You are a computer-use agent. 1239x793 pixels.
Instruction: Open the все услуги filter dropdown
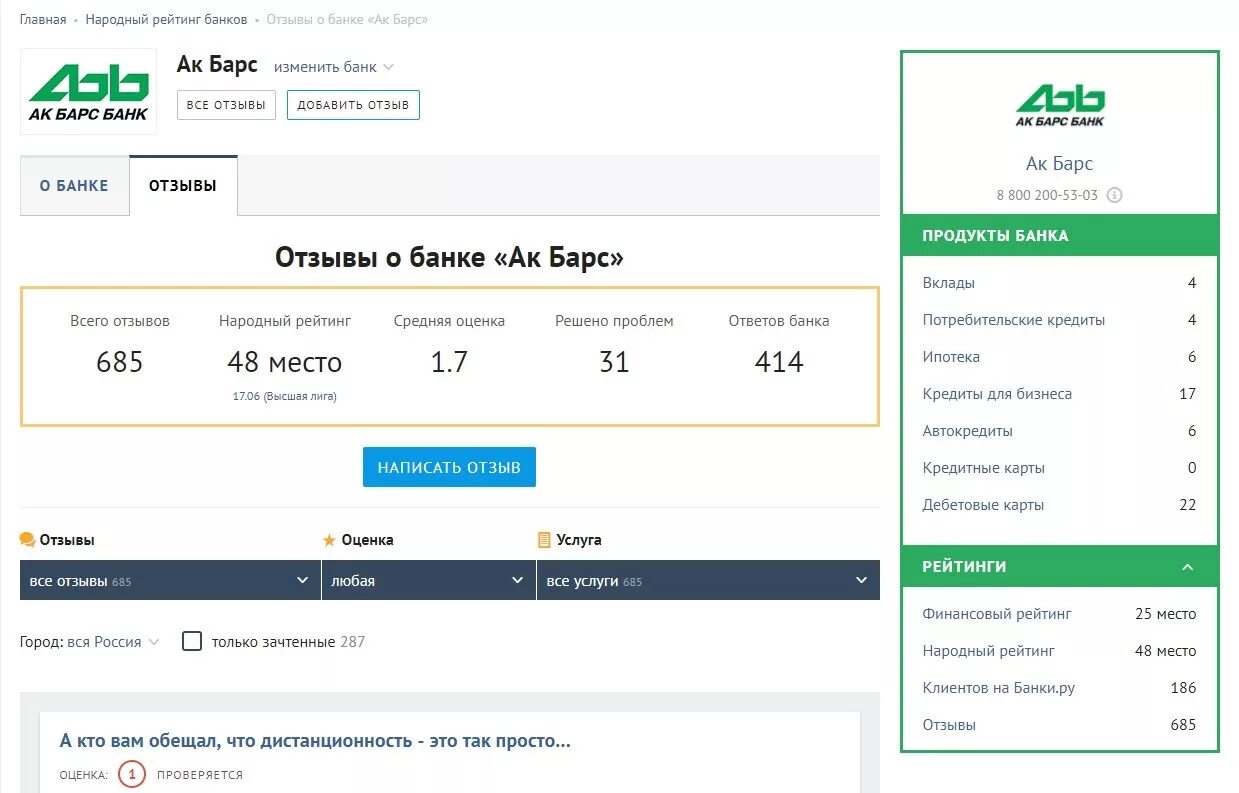[708, 580]
